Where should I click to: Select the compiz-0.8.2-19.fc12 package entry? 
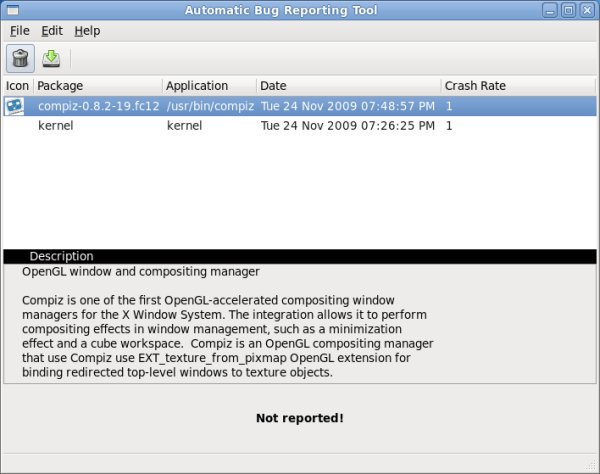(99, 106)
